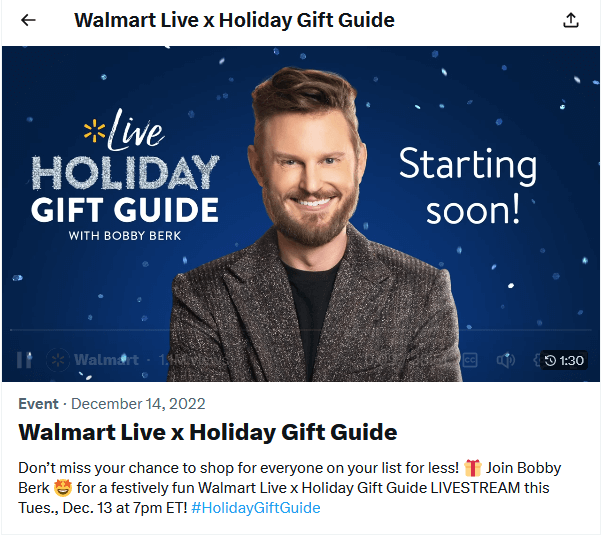The height and width of the screenshot is (535, 604).
Task: Click the gift emoji in description
Action: [x=472, y=468]
